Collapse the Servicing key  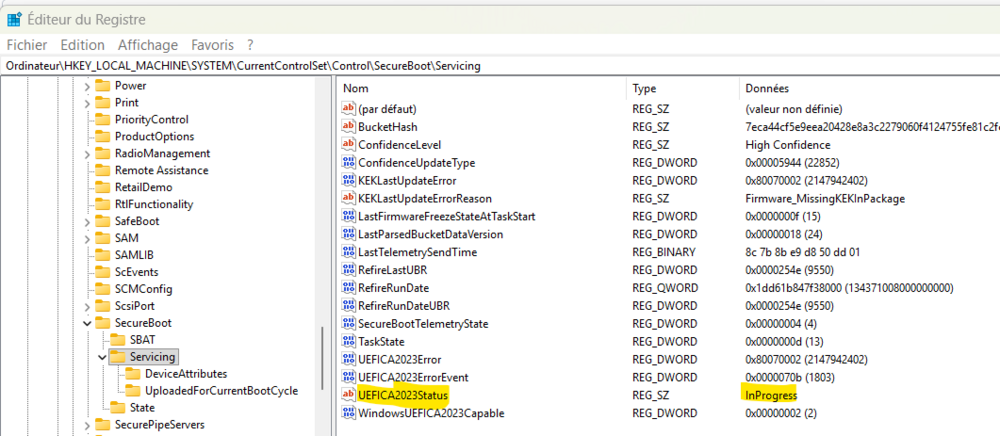pos(103,357)
